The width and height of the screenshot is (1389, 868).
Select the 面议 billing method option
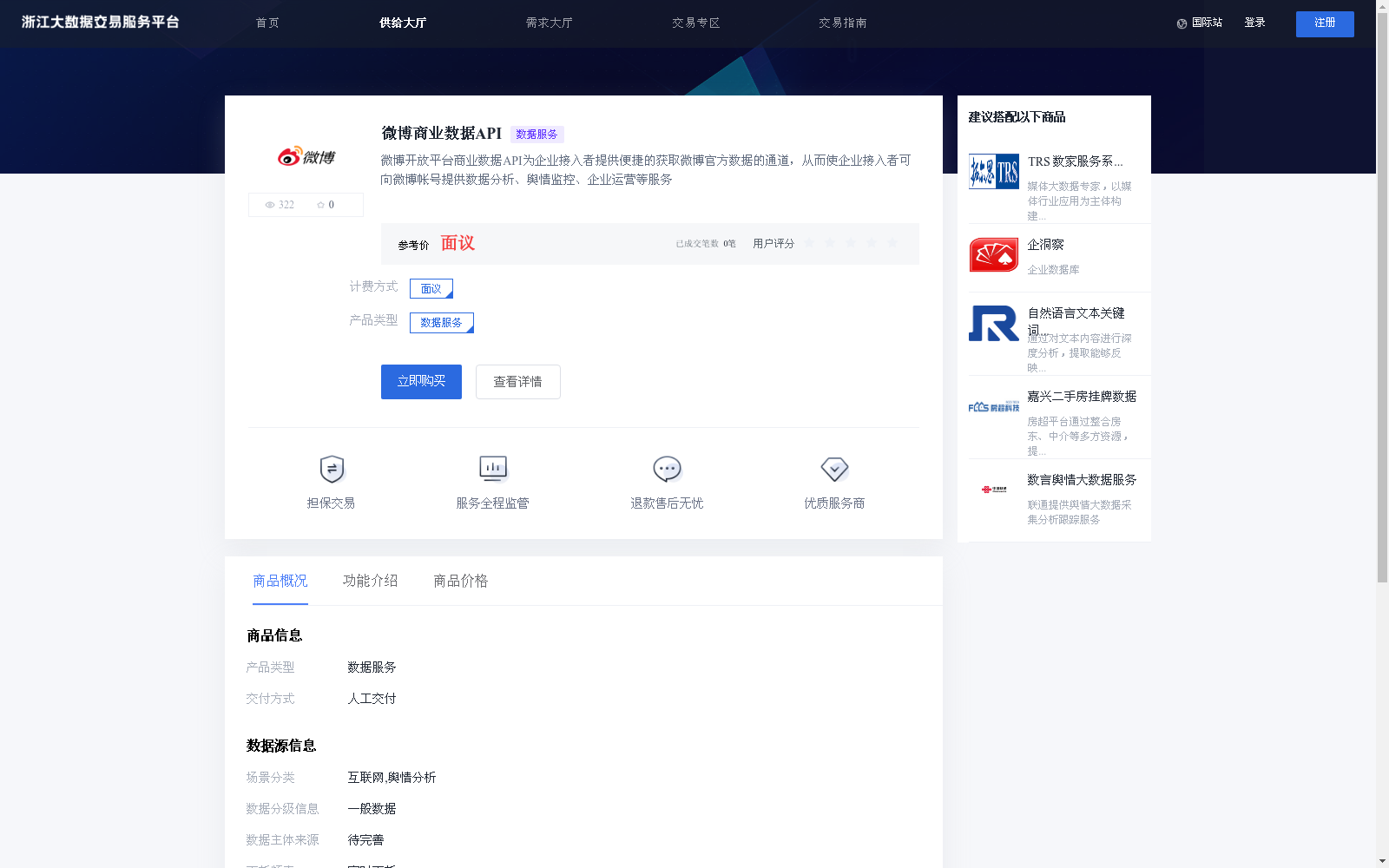431,288
